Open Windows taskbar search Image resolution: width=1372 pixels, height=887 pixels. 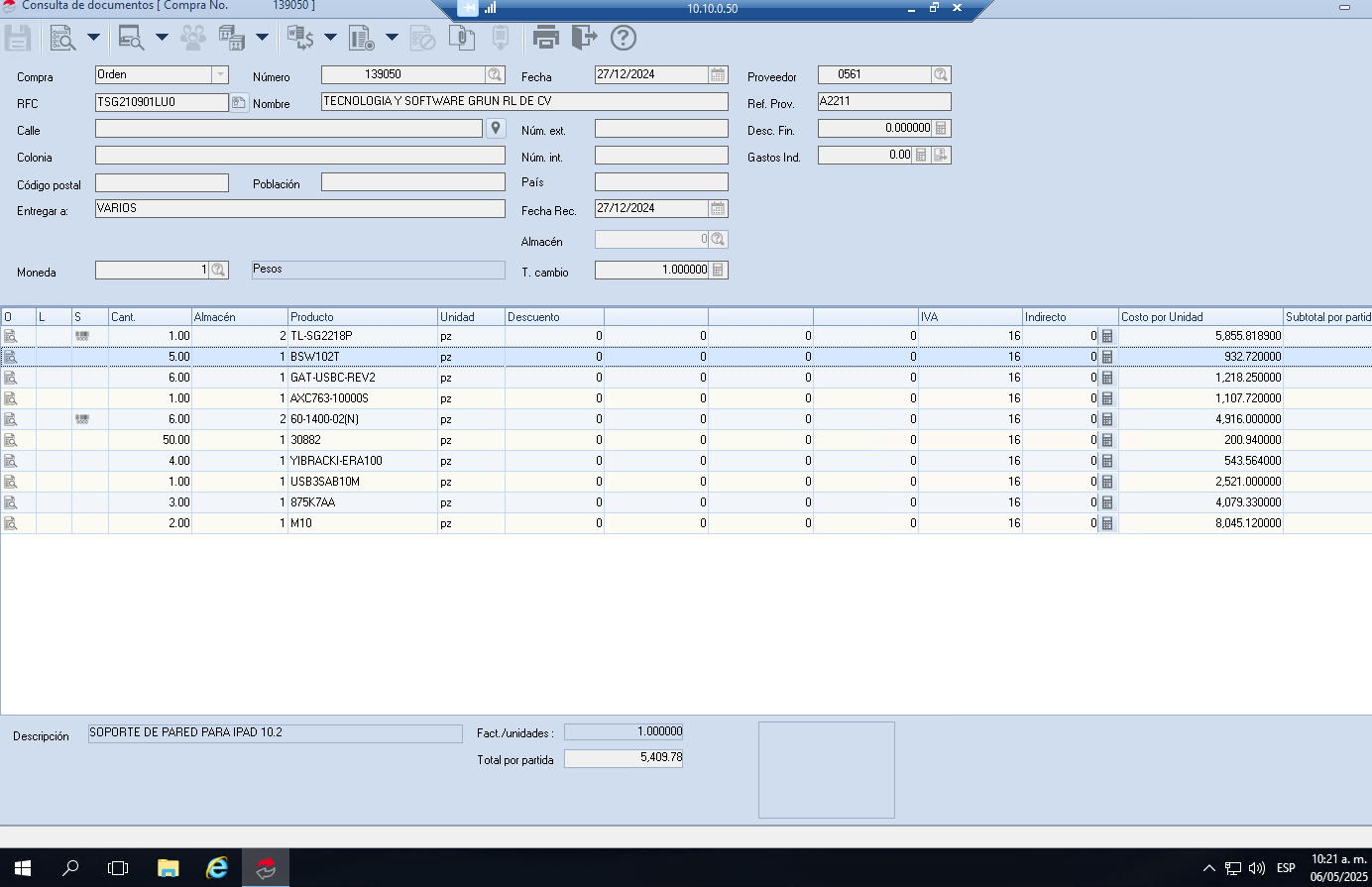[x=70, y=868]
